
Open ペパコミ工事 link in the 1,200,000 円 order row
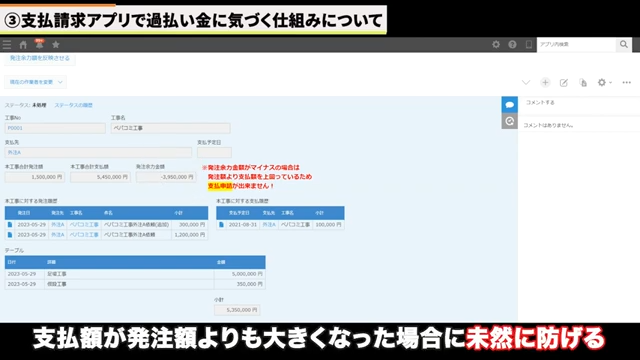[x=84, y=235]
